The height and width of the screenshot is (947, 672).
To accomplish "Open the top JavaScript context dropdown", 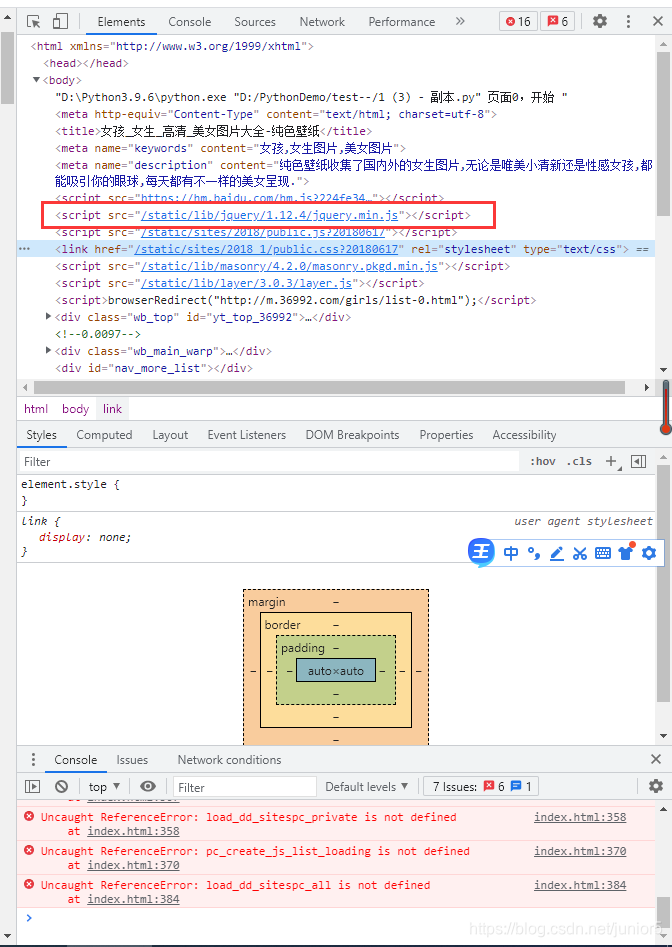I will 104,786.
